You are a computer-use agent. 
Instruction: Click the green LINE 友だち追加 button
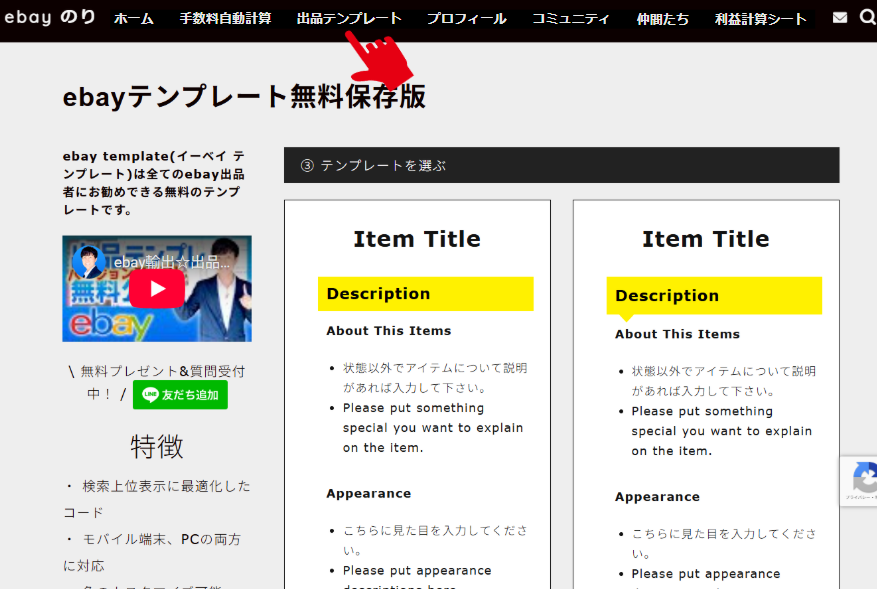[x=180, y=395]
